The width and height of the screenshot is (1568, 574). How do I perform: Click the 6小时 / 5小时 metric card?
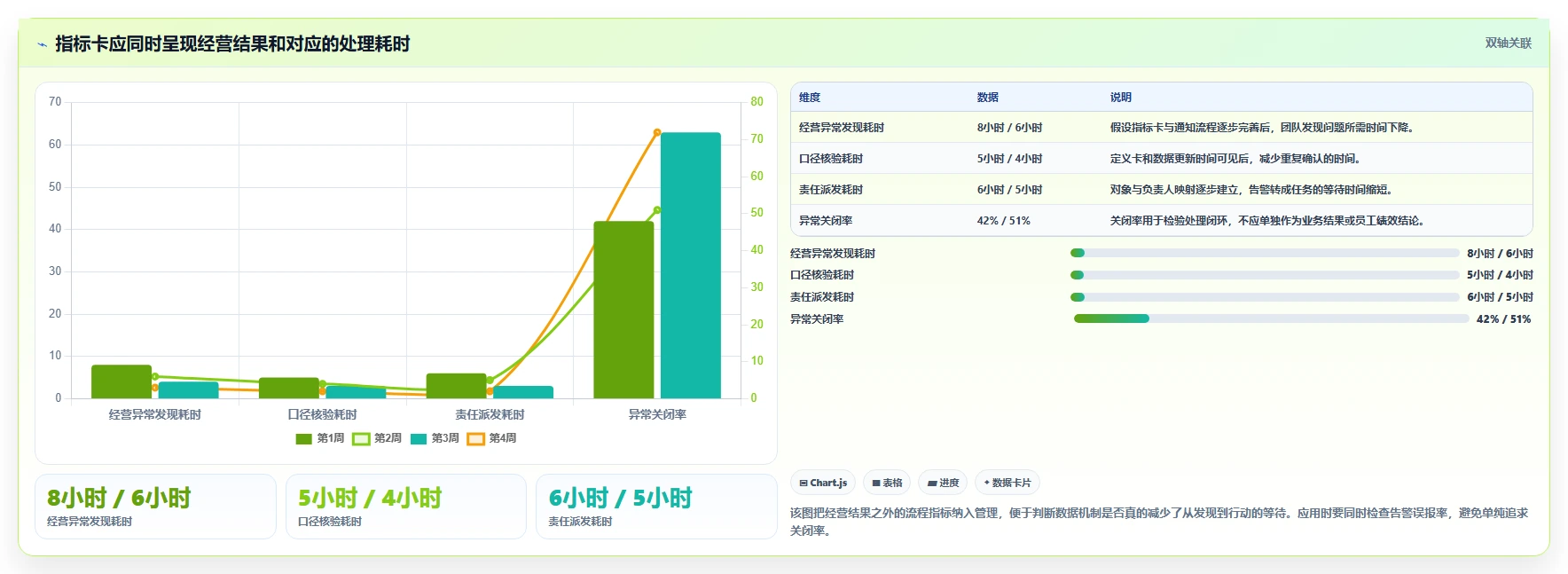tap(656, 507)
